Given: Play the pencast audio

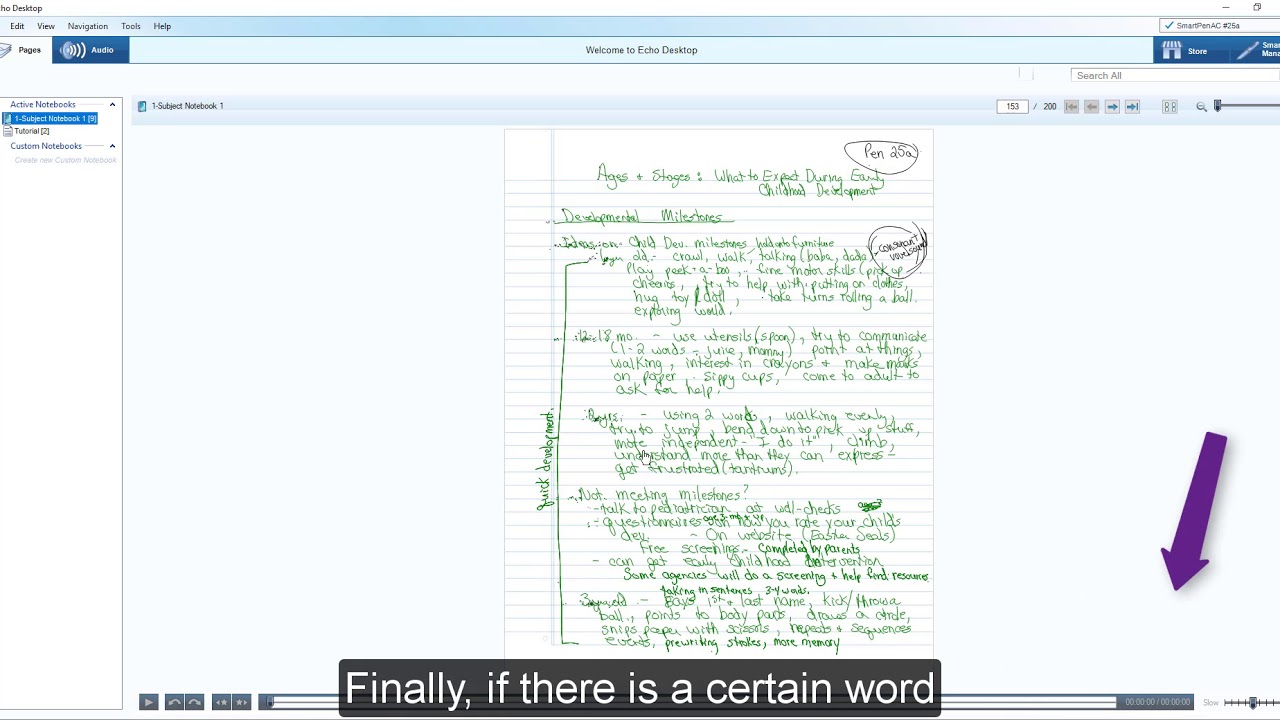Looking at the screenshot, I should (x=148, y=702).
